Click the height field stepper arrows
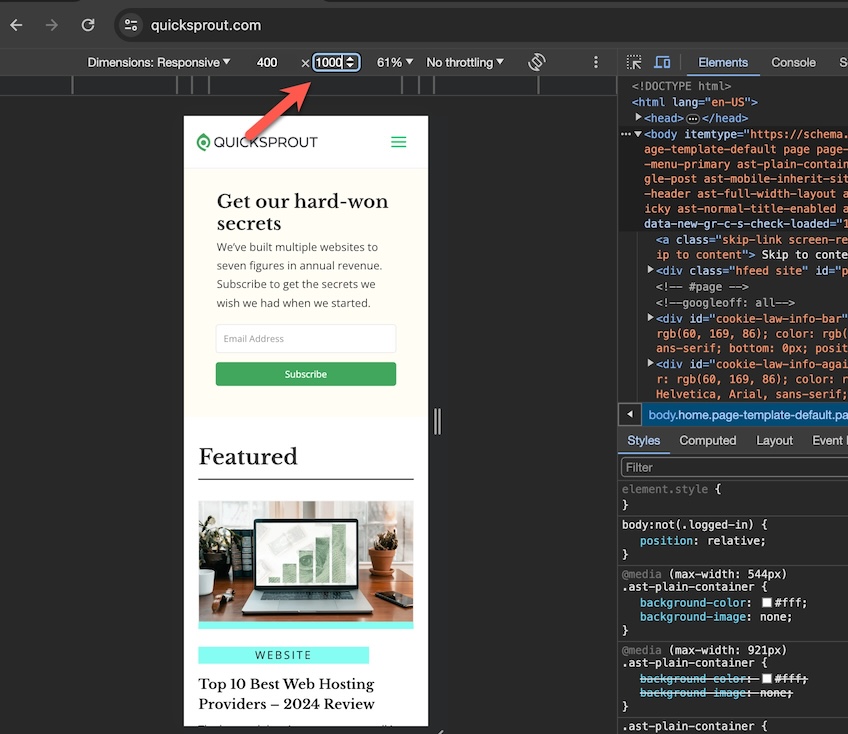This screenshot has width=848, height=734. coord(350,63)
